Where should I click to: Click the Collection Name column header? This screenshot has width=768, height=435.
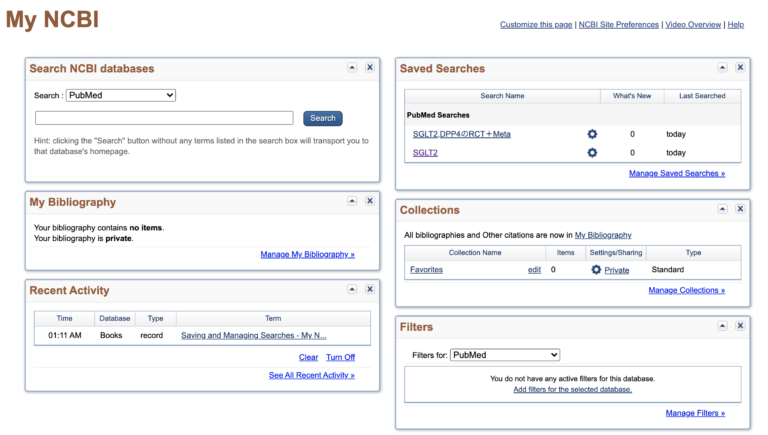pos(475,253)
